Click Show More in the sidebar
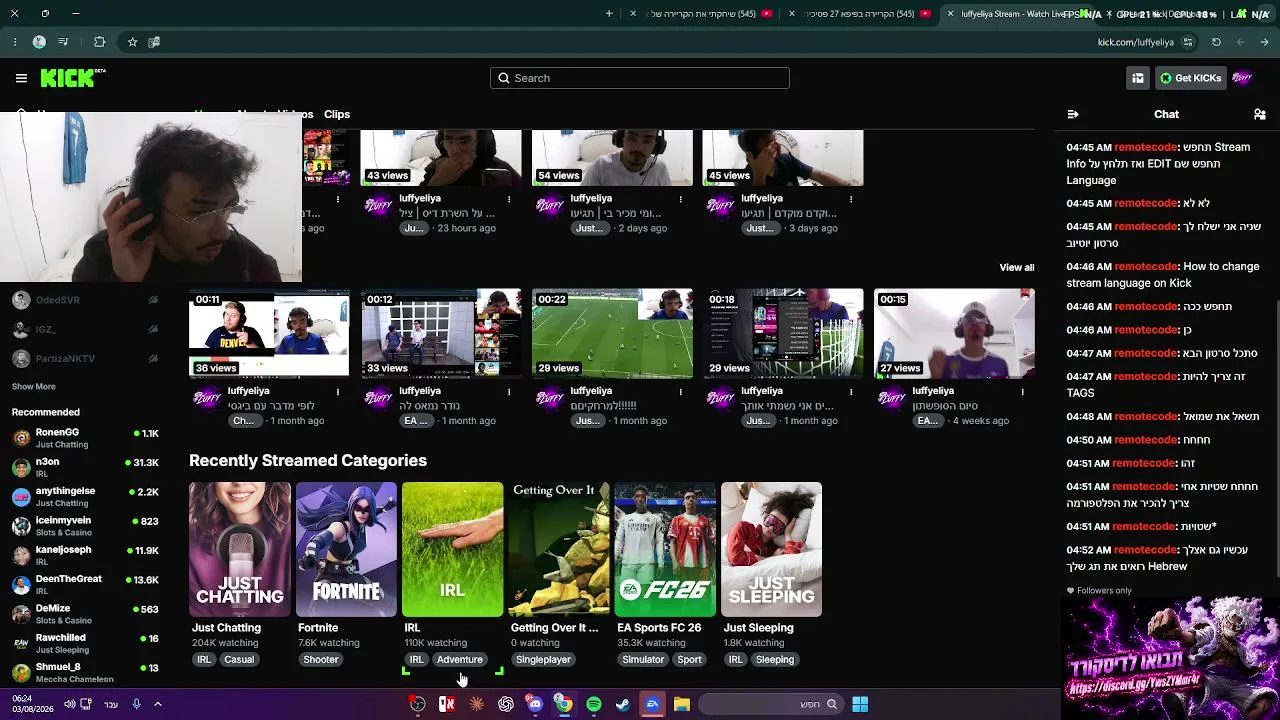 pos(34,387)
